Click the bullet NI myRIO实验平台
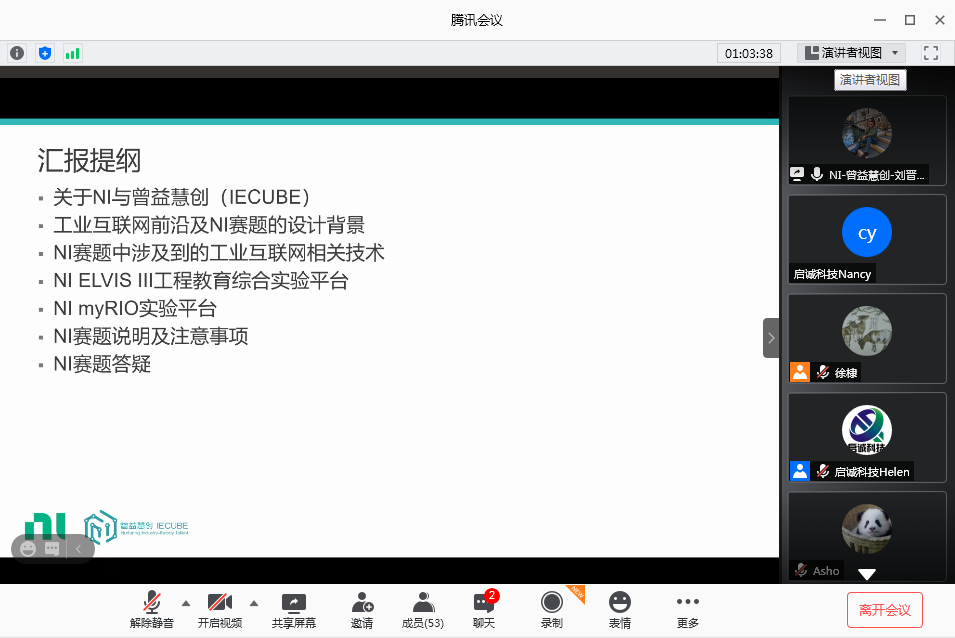Image resolution: width=955 pixels, height=638 pixels. click(x=135, y=309)
